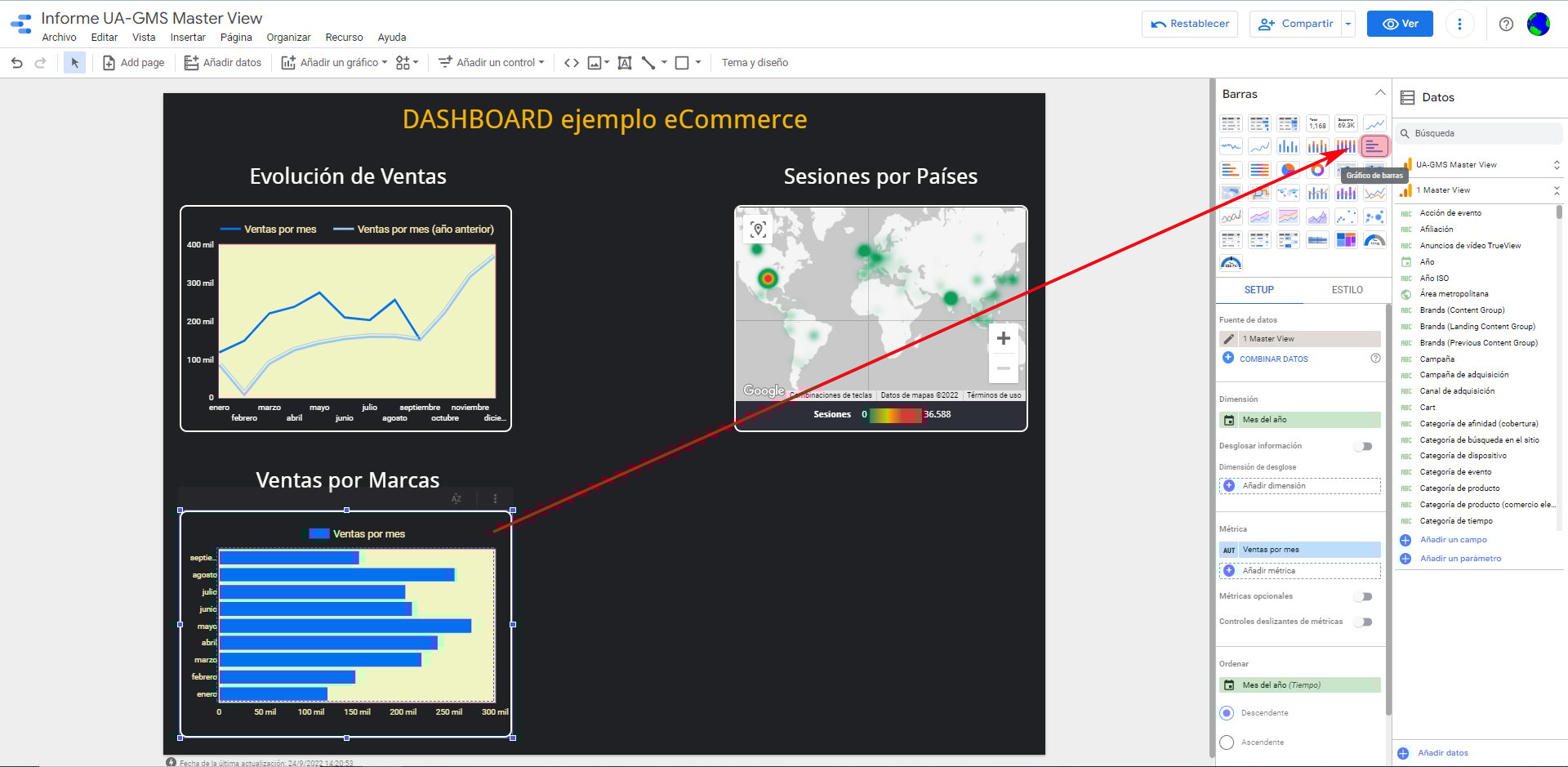Screen dimensions: 1568x767
Task: Open the Añadir un control dropdown
Action: point(491,63)
